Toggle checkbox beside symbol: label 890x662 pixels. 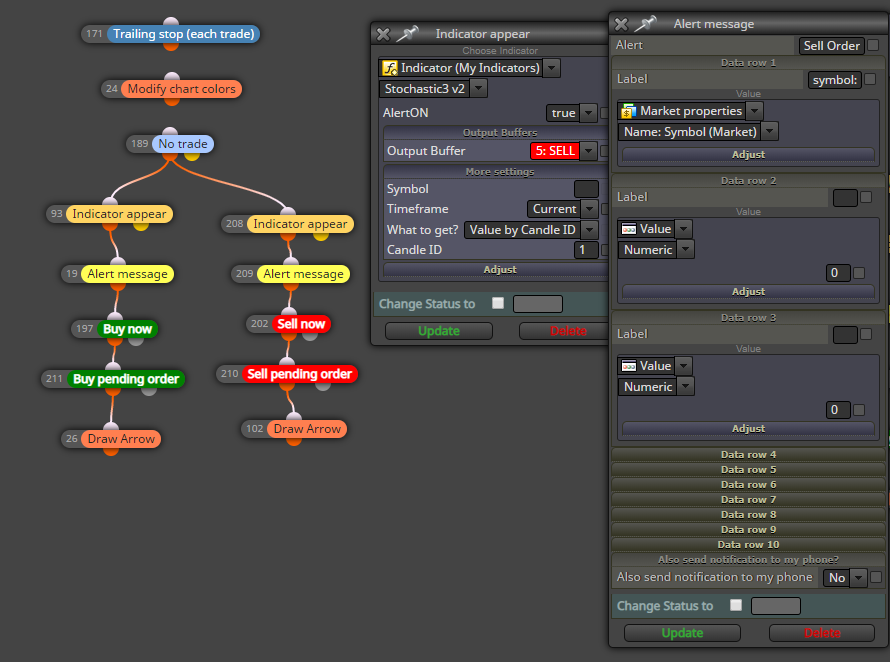pyautogui.click(x=870, y=79)
